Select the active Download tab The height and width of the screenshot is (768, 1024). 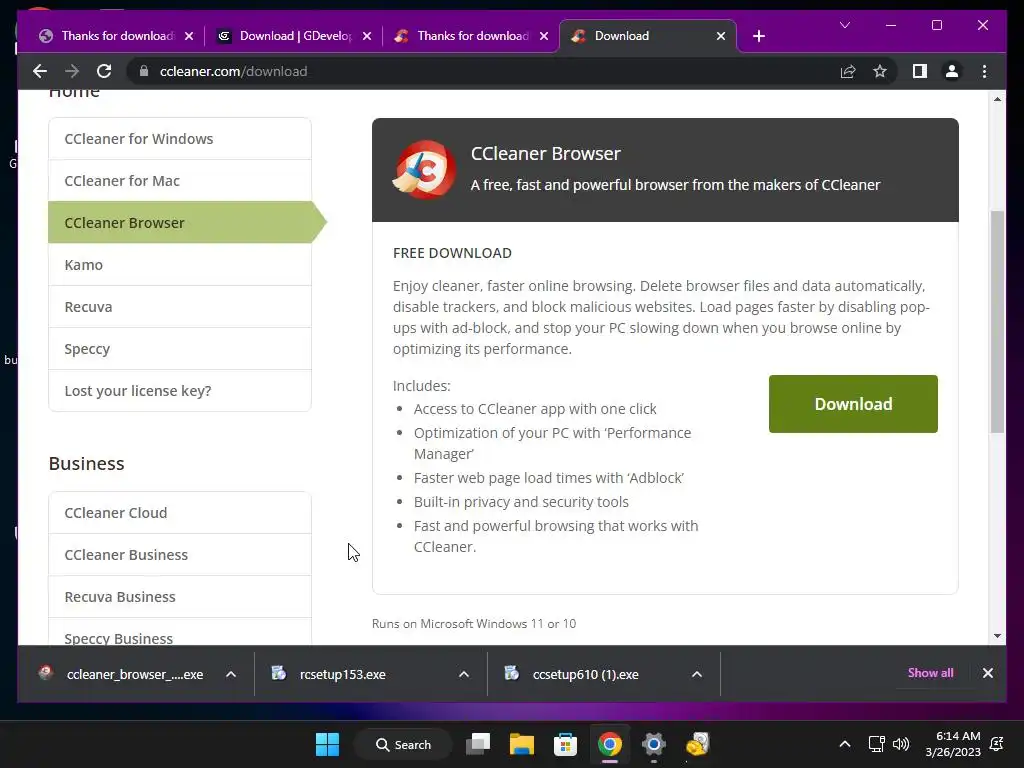coord(647,36)
